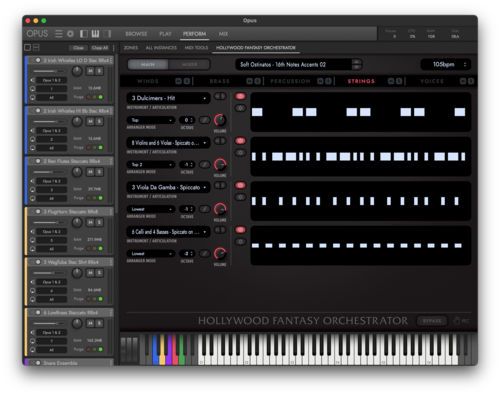500x395 pixels.
Task: Open options menu for 2 Irish Whistles LO D
Action: coord(111,60)
